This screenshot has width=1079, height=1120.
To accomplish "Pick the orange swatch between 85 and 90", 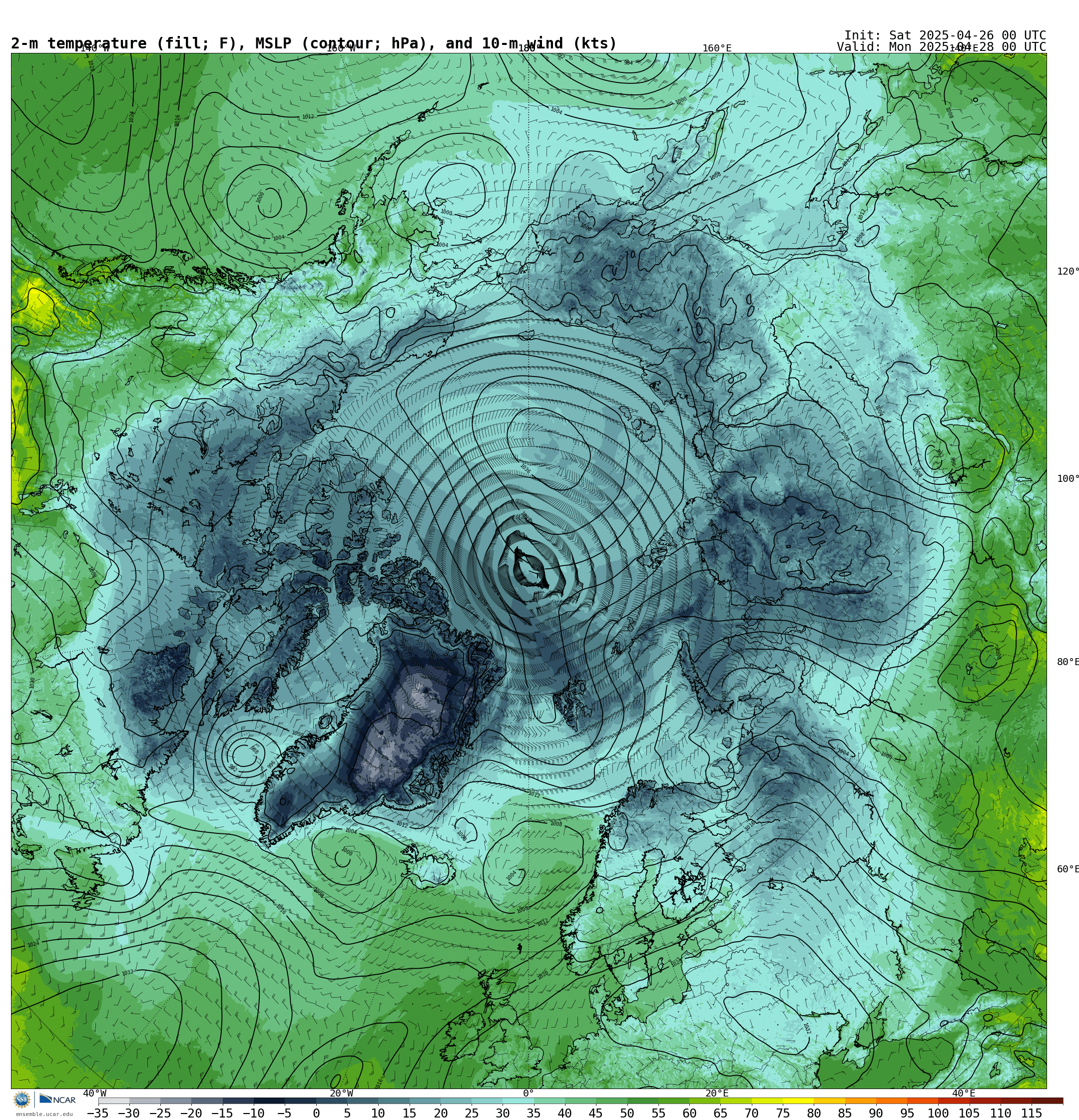I will [861, 1101].
